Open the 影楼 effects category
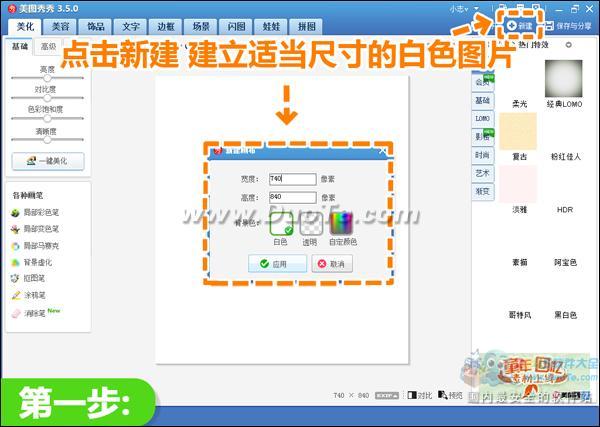The height and width of the screenshot is (427, 600). click(483, 137)
